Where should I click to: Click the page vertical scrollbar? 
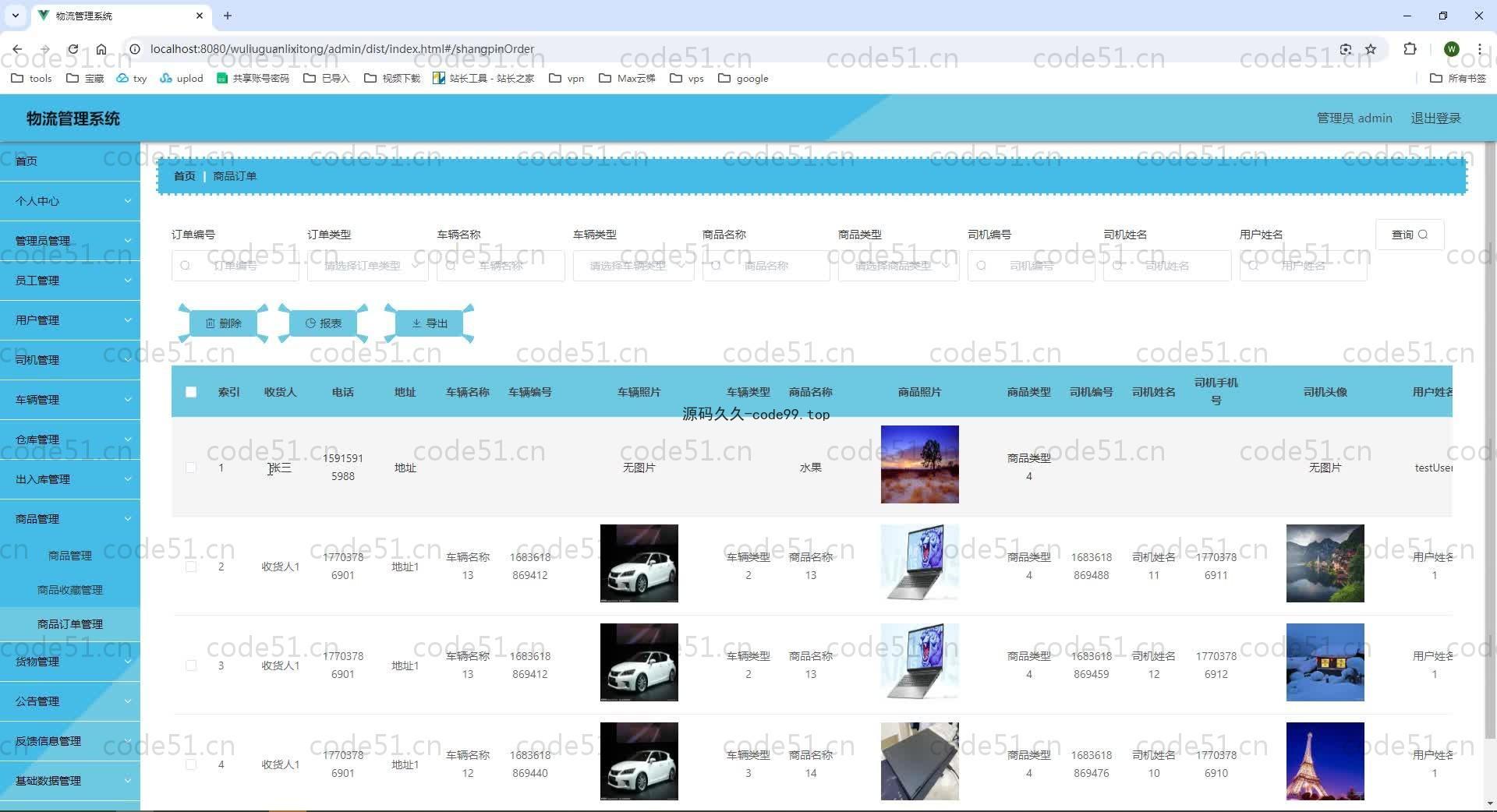tap(1490, 468)
